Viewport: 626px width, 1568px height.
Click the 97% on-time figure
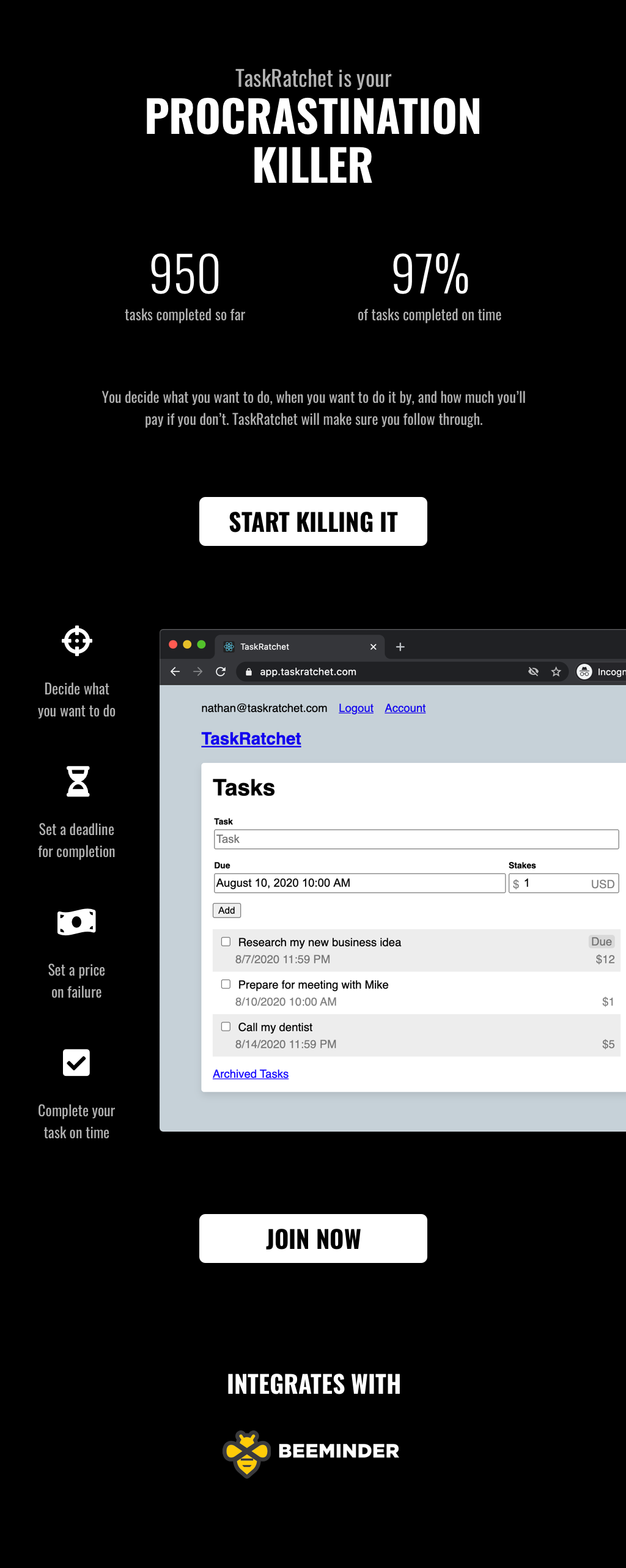coord(430,274)
